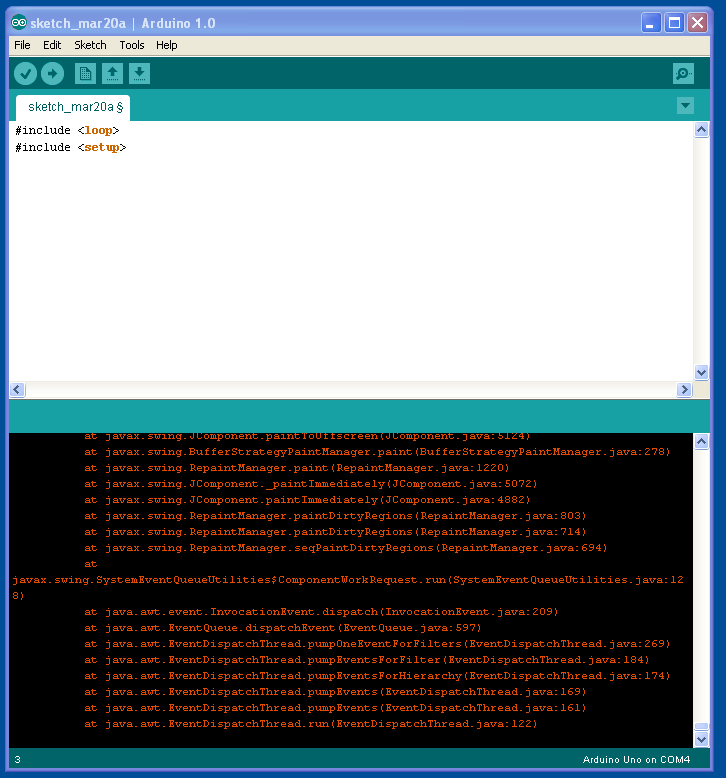Open the Serial Monitor magnifier icon
Viewport: 726px width, 778px height.
(683, 73)
